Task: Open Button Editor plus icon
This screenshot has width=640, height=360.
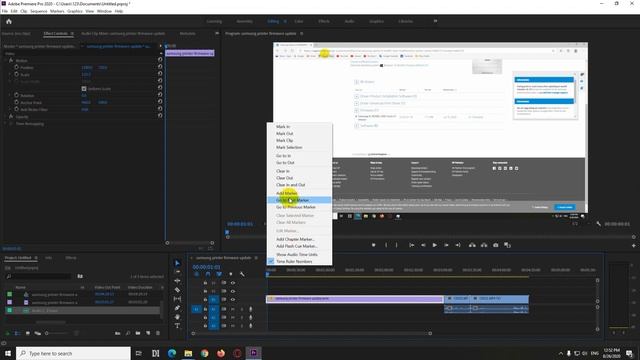Action: (x=633, y=245)
